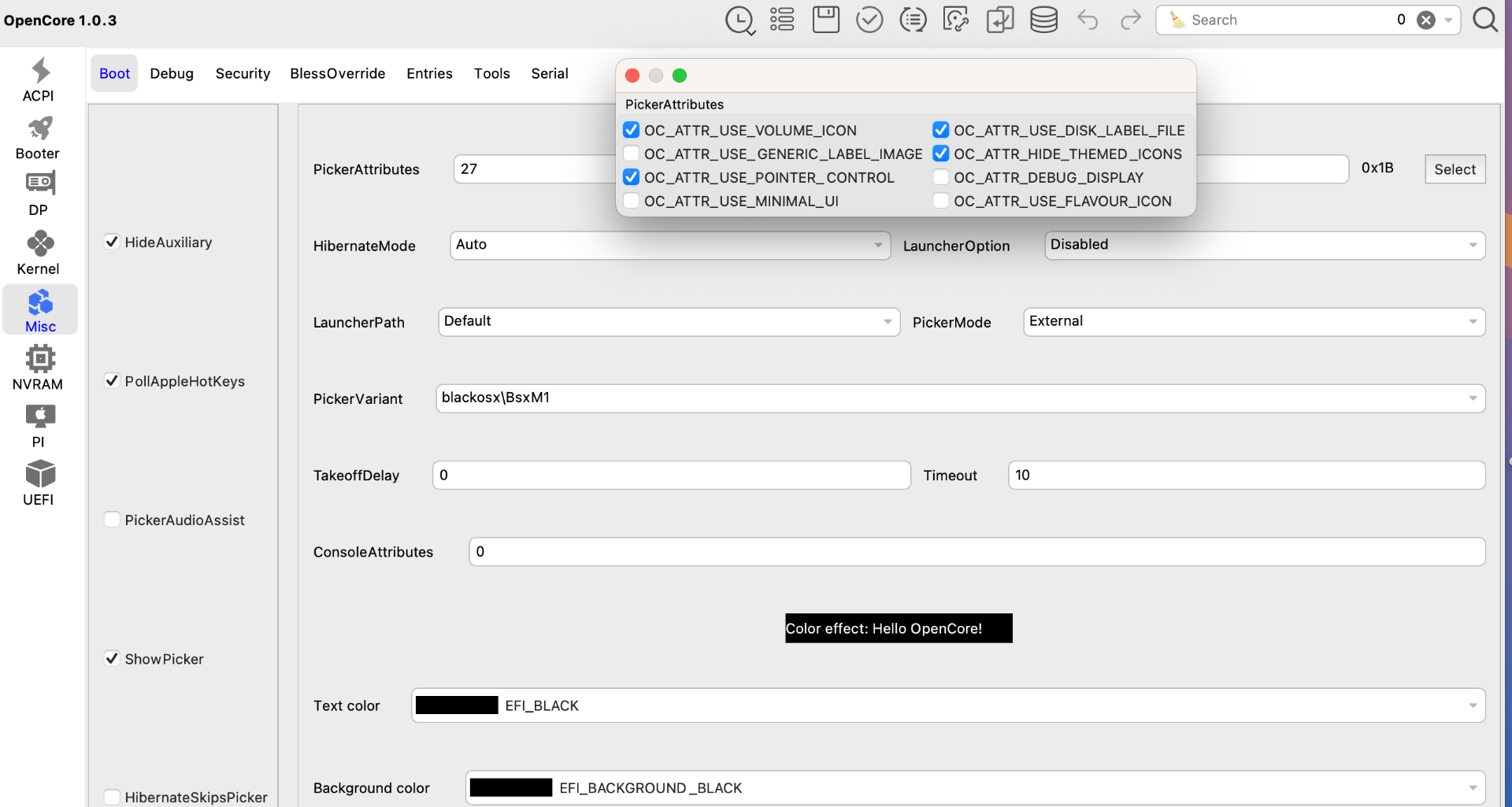Viewport: 1512px width, 807px height.
Task: Click the bulleted list toolbar icon
Action: [782, 20]
